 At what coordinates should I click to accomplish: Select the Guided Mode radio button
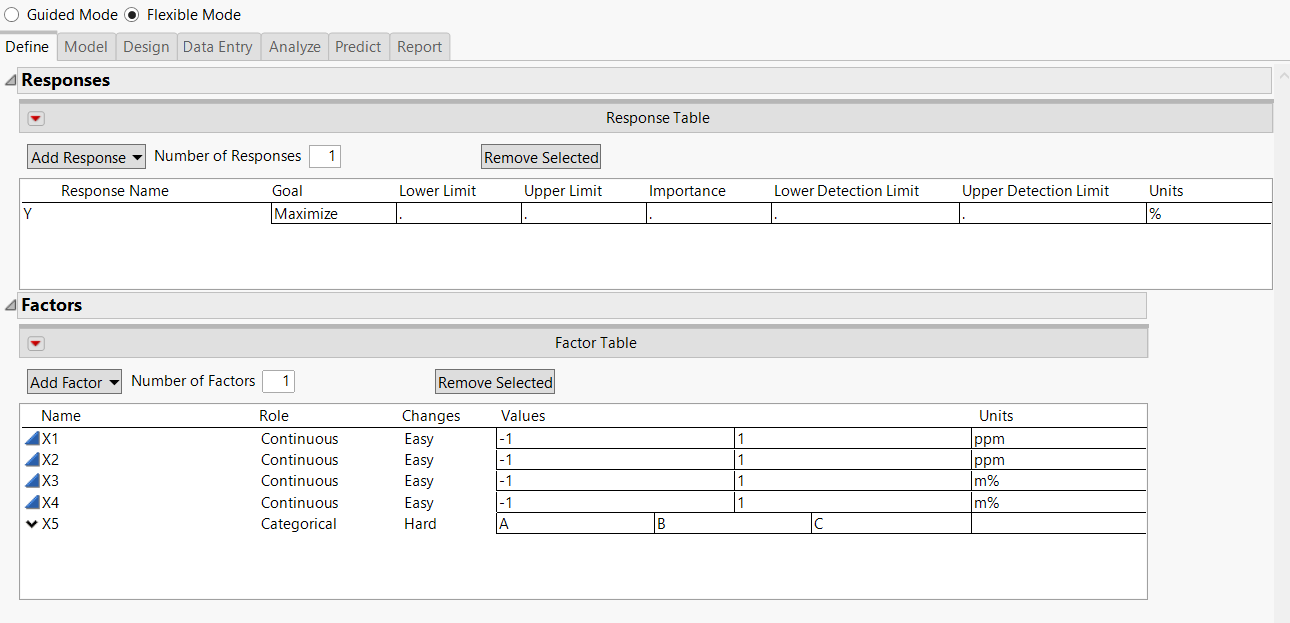pyautogui.click(x=12, y=15)
